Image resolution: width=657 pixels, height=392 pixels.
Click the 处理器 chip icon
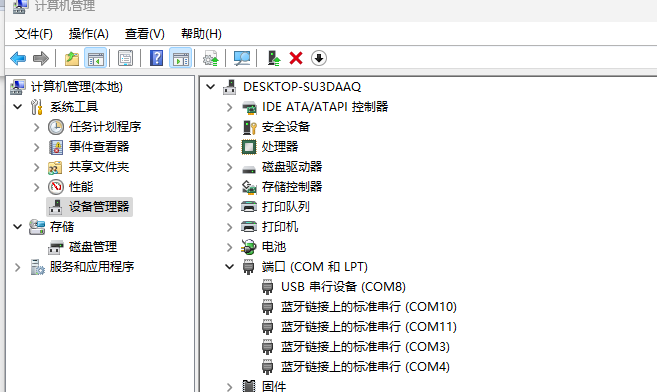249,147
